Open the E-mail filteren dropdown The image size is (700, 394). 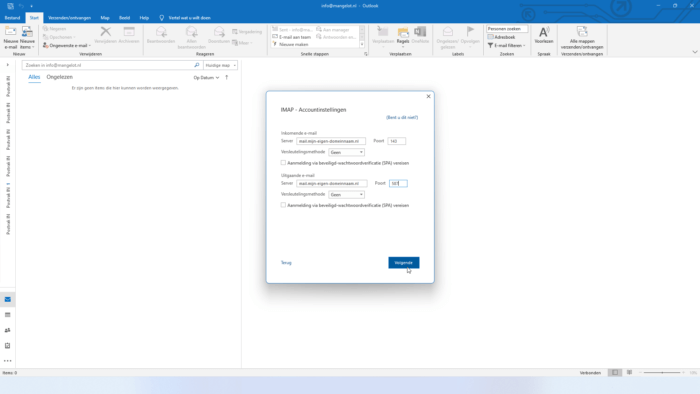(506, 46)
